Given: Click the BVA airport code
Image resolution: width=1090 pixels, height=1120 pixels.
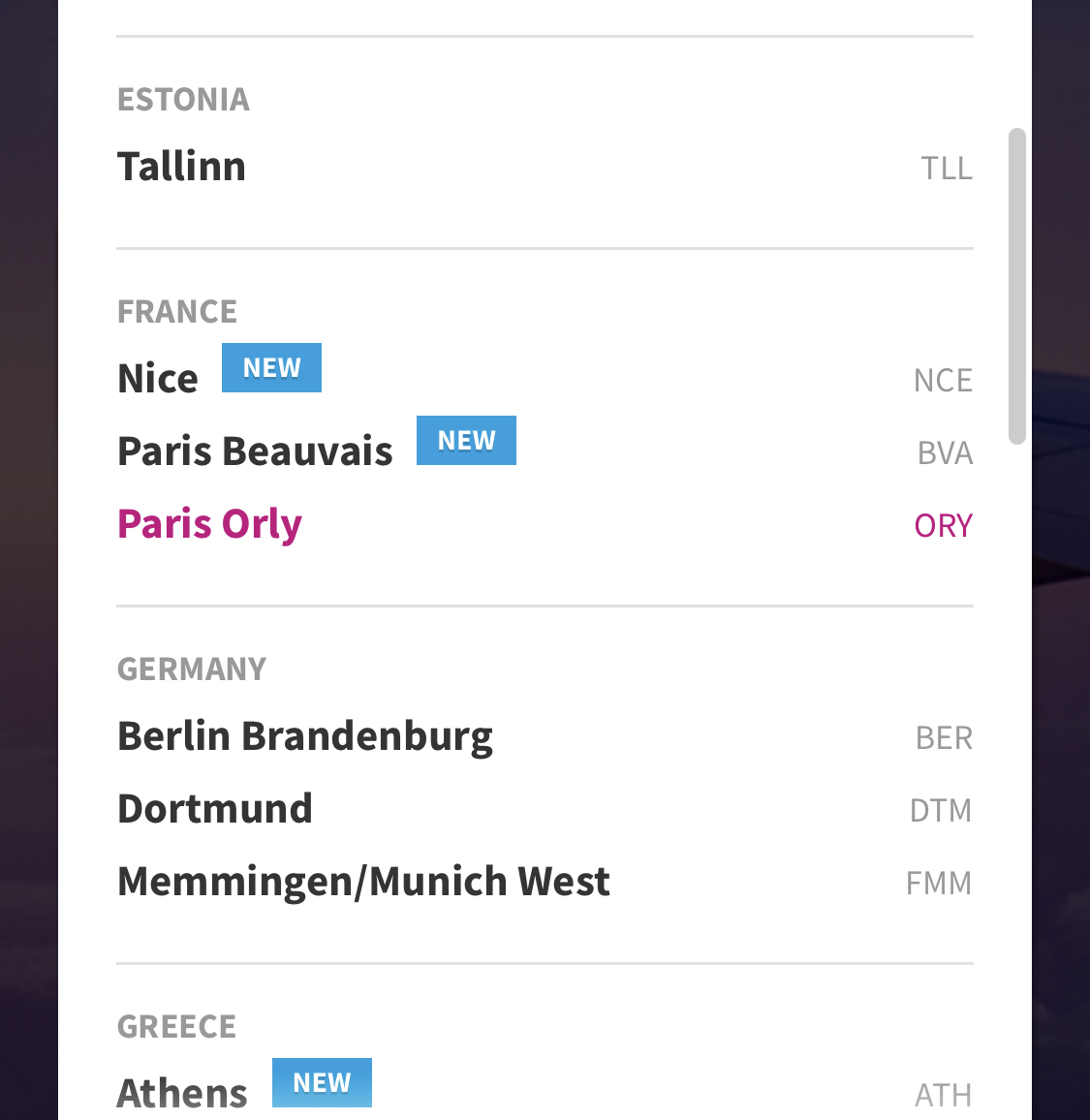Looking at the screenshot, I should point(945,453).
